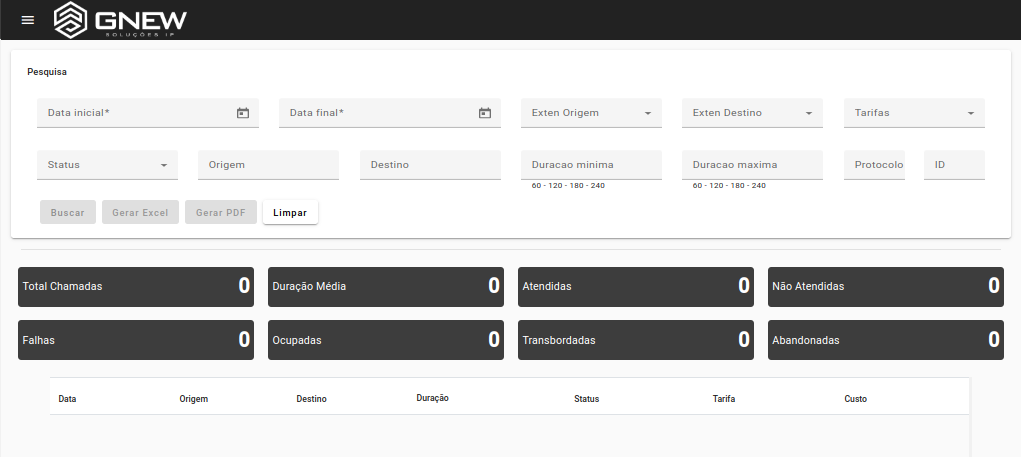The width and height of the screenshot is (1021, 457).
Task: Open the Status dropdown
Action: (107, 165)
